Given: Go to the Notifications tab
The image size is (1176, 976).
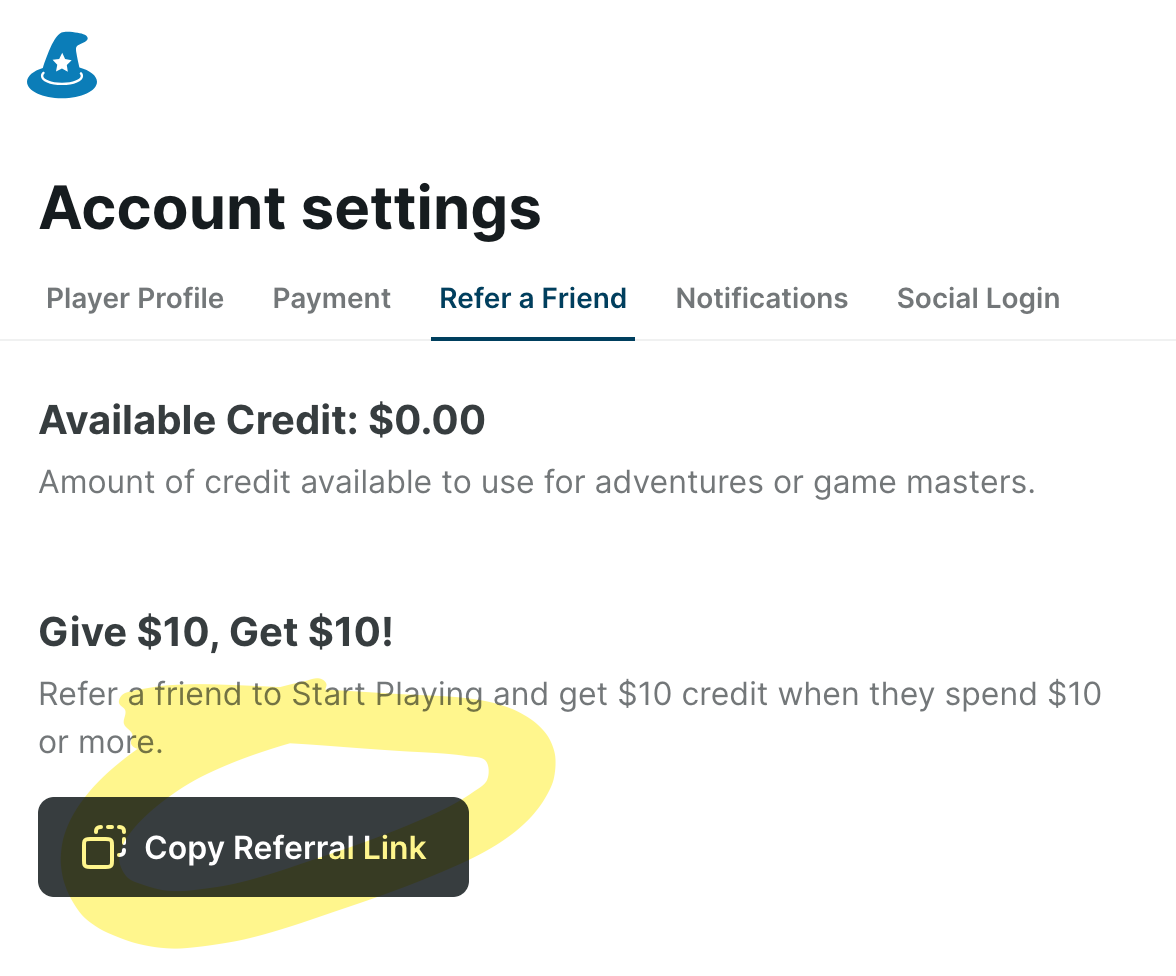Looking at the screenshot, I should (761, 298).
